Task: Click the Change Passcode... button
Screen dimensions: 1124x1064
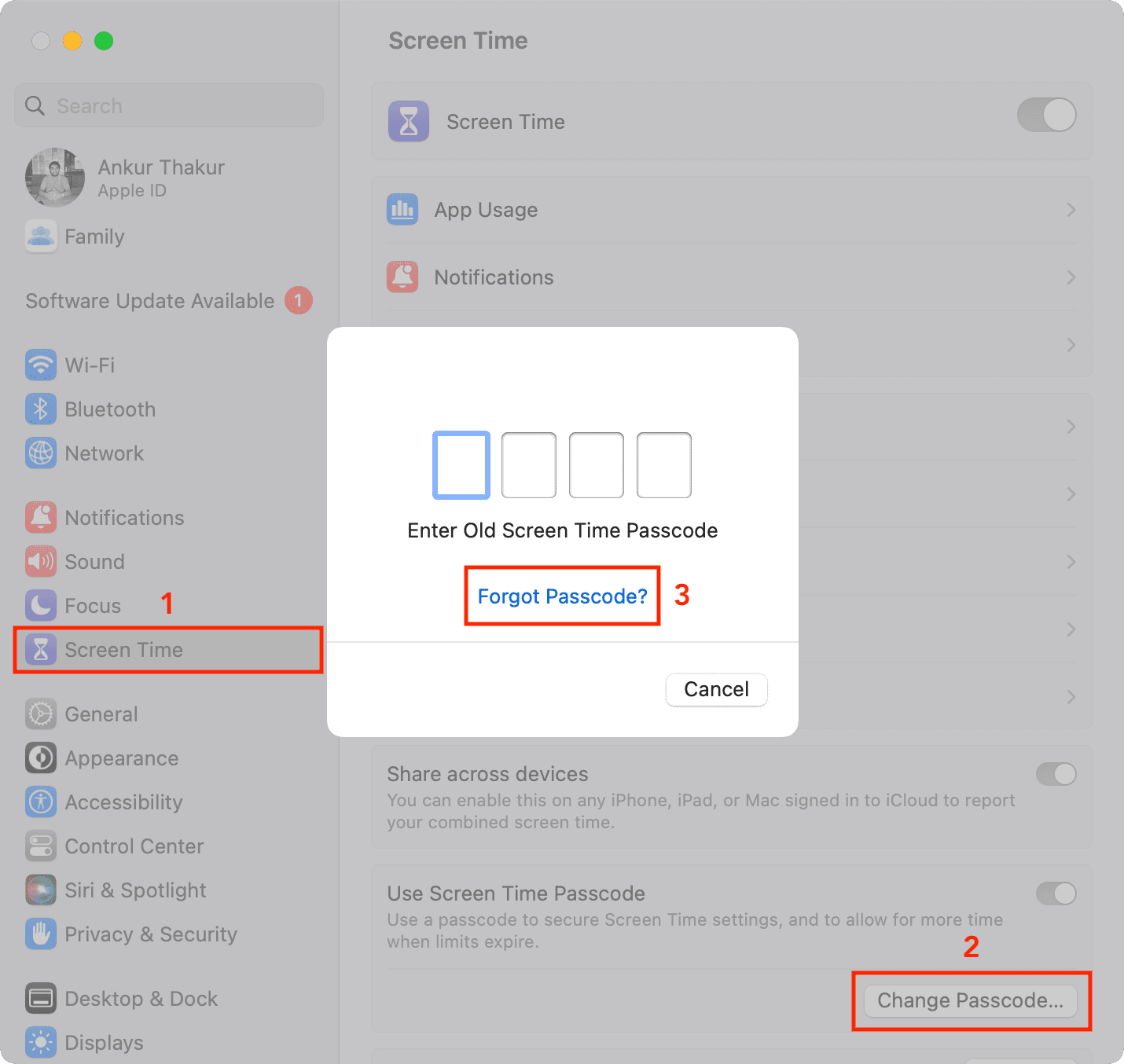Action: [971, 1000]
